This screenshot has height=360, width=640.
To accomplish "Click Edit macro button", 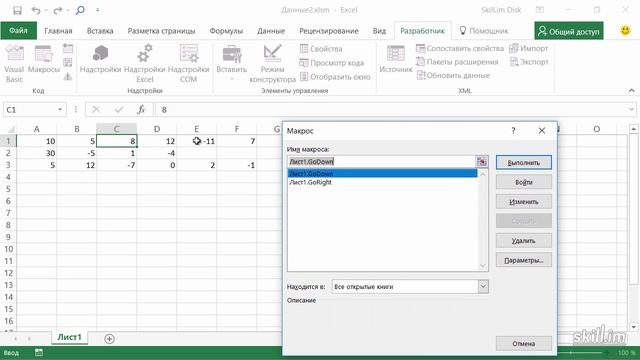I will (x=524, y=202).
